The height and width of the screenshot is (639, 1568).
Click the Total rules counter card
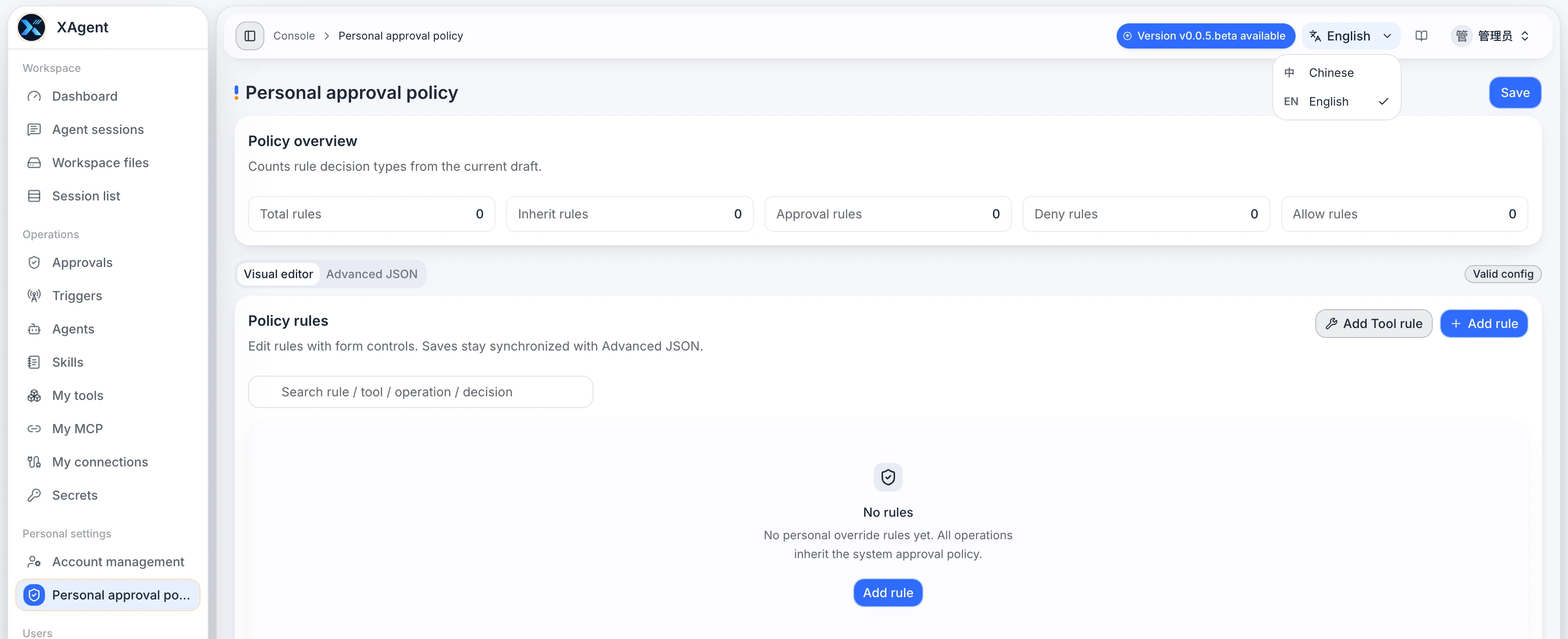pos(371,214)
